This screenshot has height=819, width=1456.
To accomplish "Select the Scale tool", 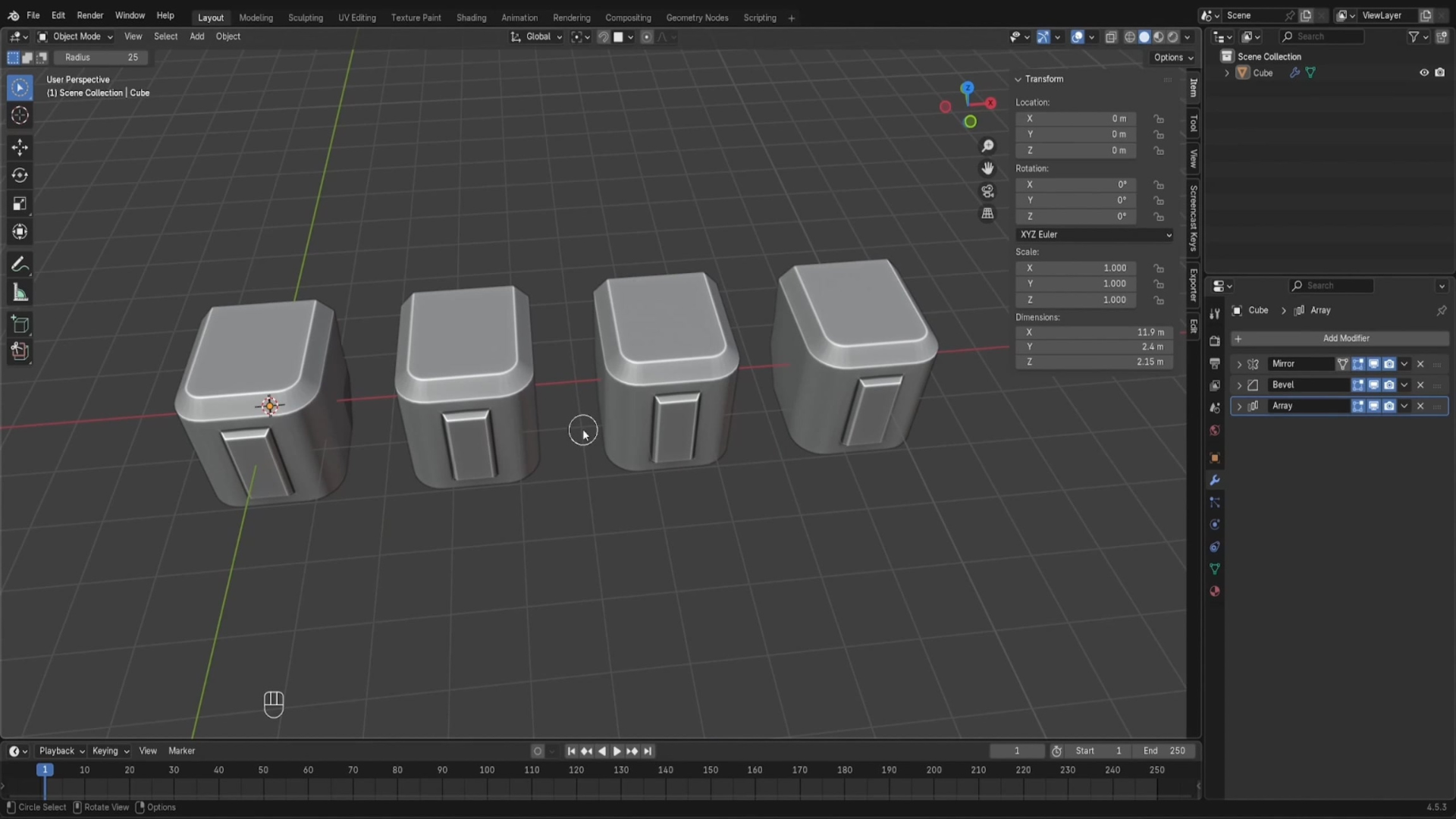I will (20, 203).
